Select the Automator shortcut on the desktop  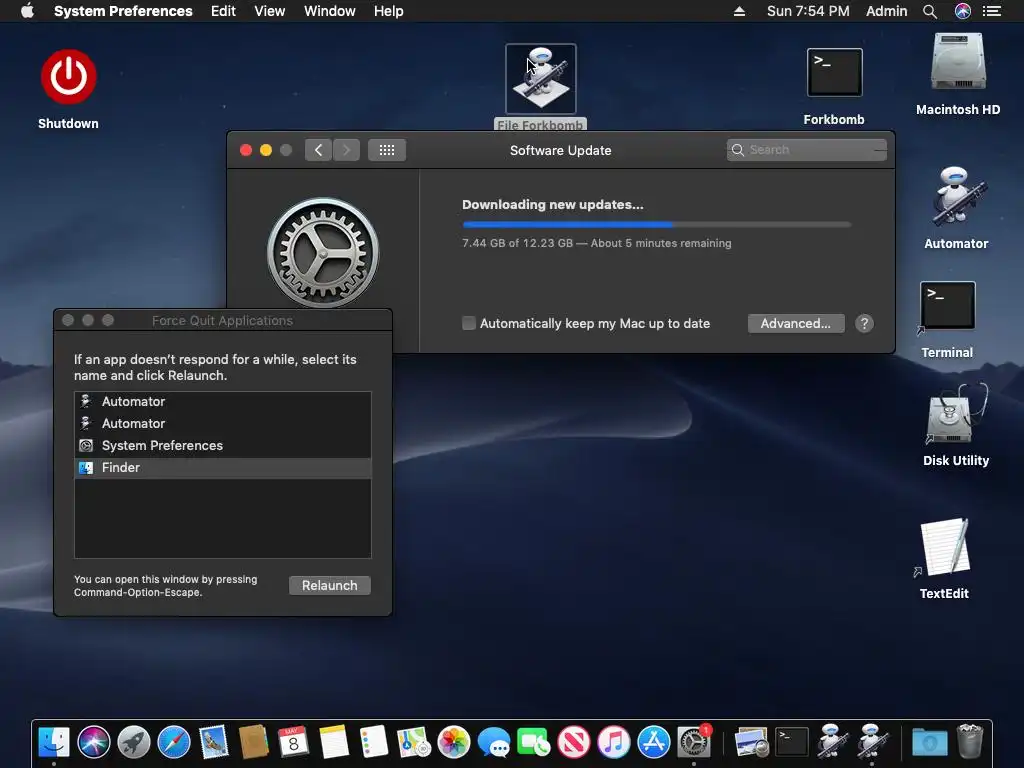tap(957, 197)
